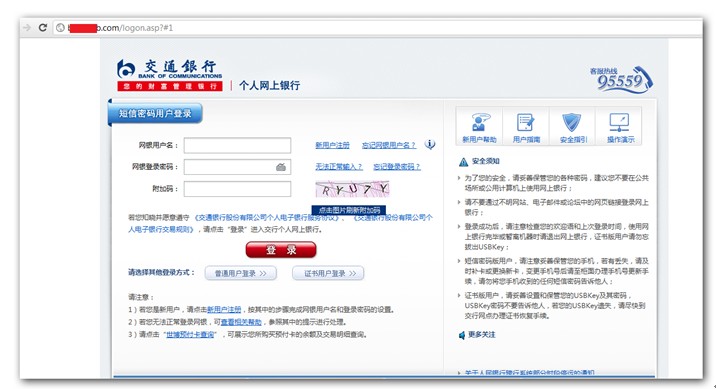
Task: Click the 更多关注 speaker icon
Action: tap(462, 335)
